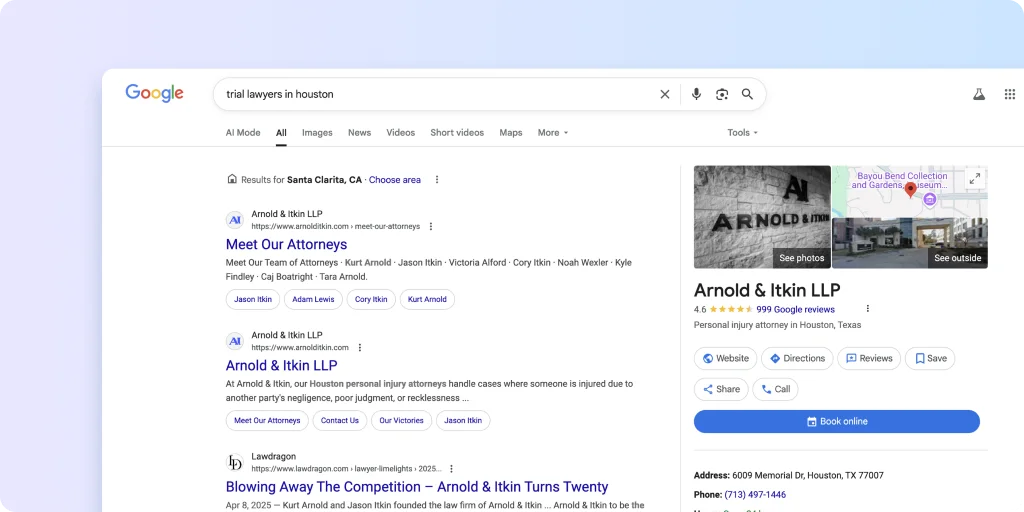Open Google Lens image search icon
The height and width of the screenshot is (512, 1024).
click(x=722, y=94)
